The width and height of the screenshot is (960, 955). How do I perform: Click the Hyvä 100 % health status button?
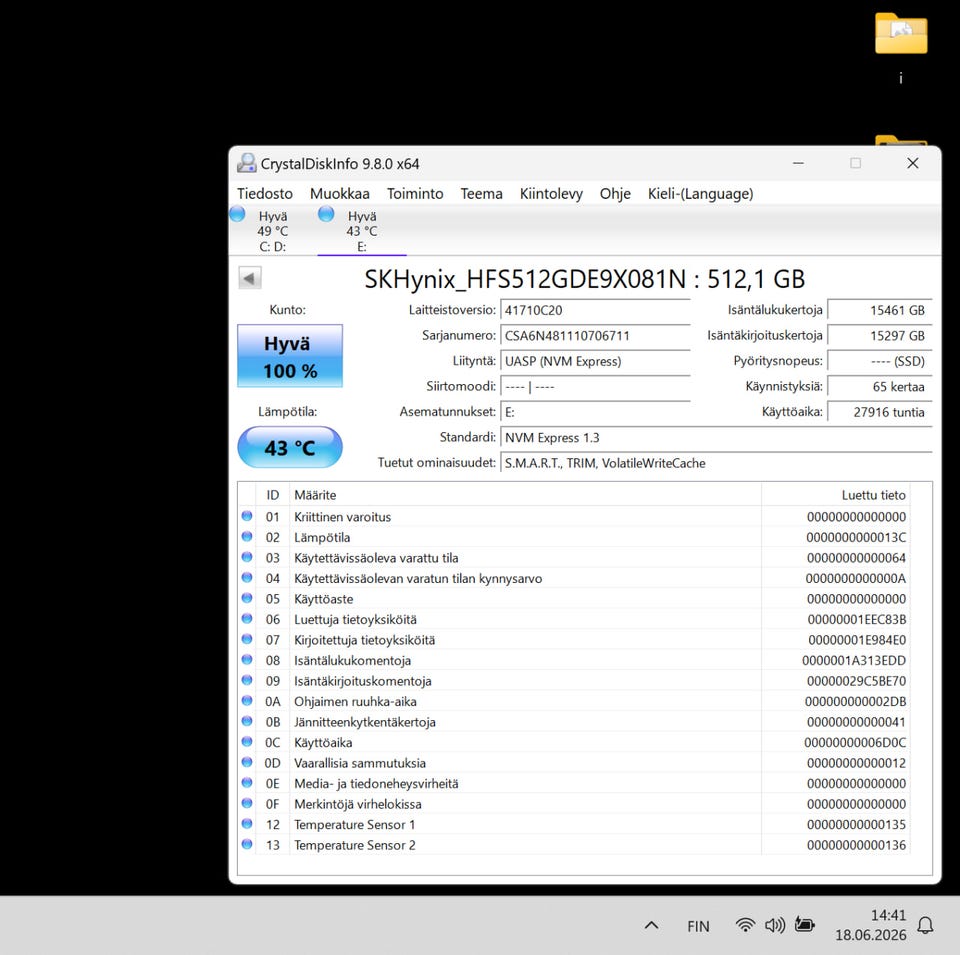(x=290, y=356)
